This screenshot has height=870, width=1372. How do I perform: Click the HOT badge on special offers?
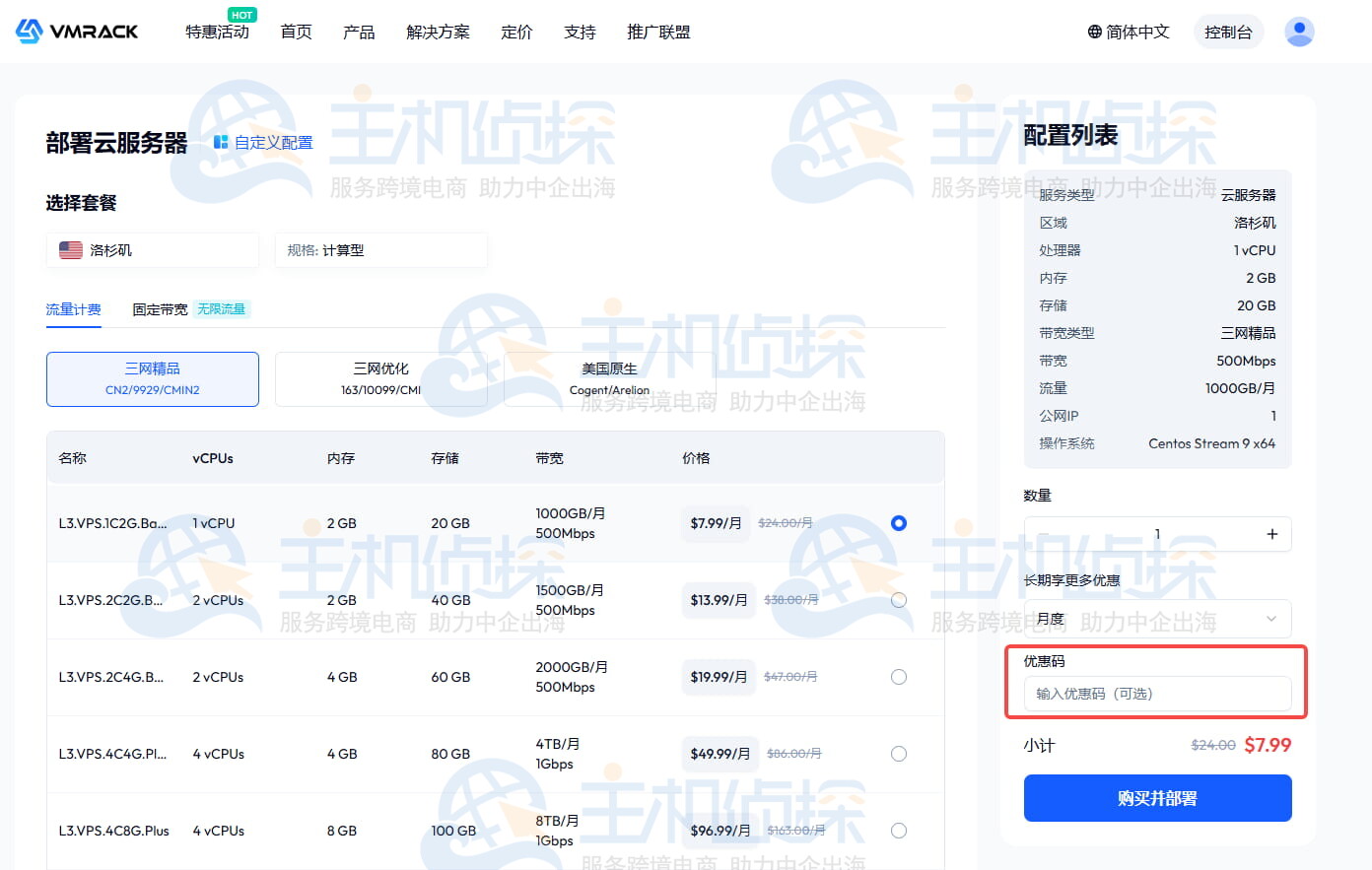click(241, 15)
